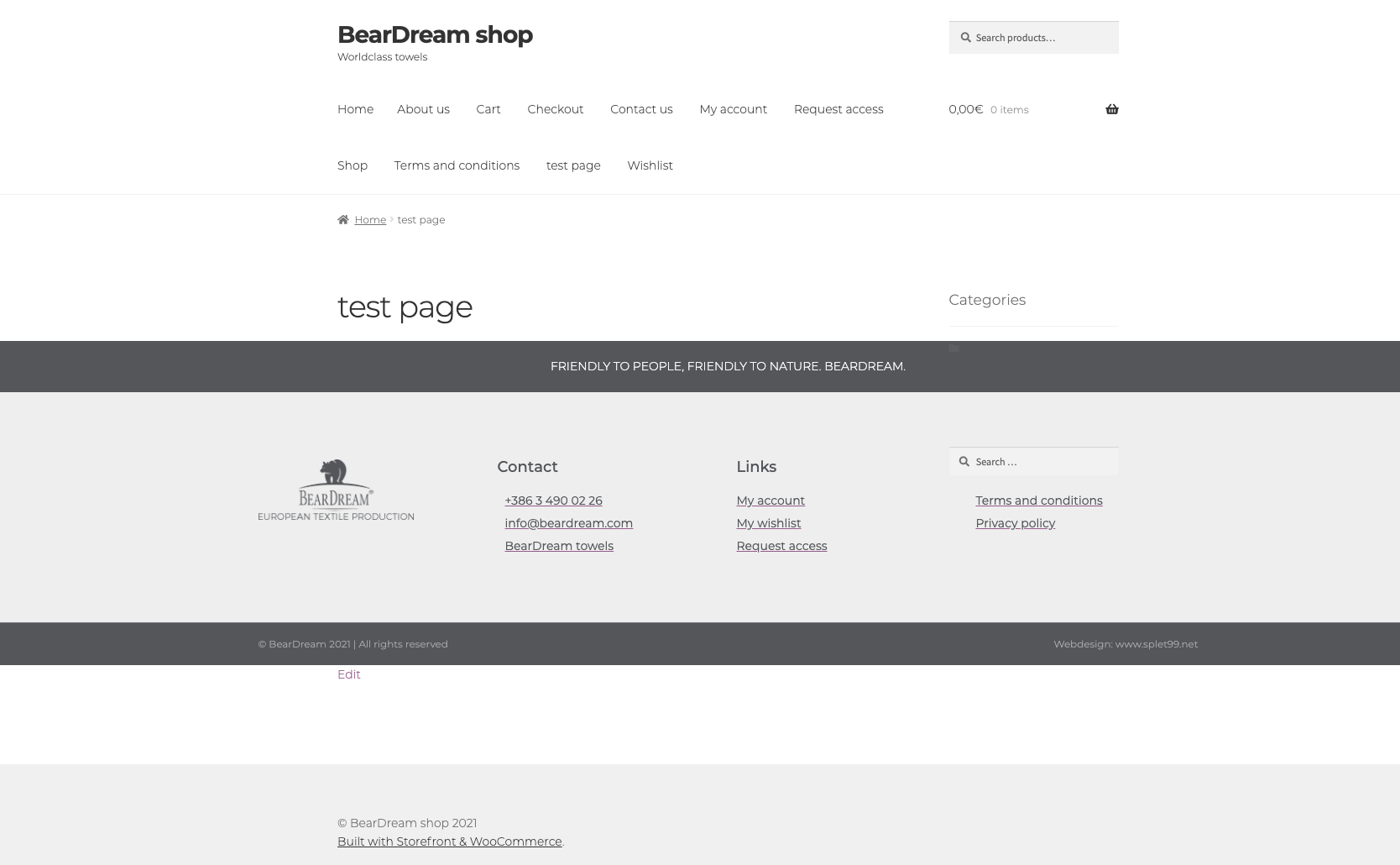Go to Cart in navigation
The image size is (1400, 865).
[x=488, y=109]
